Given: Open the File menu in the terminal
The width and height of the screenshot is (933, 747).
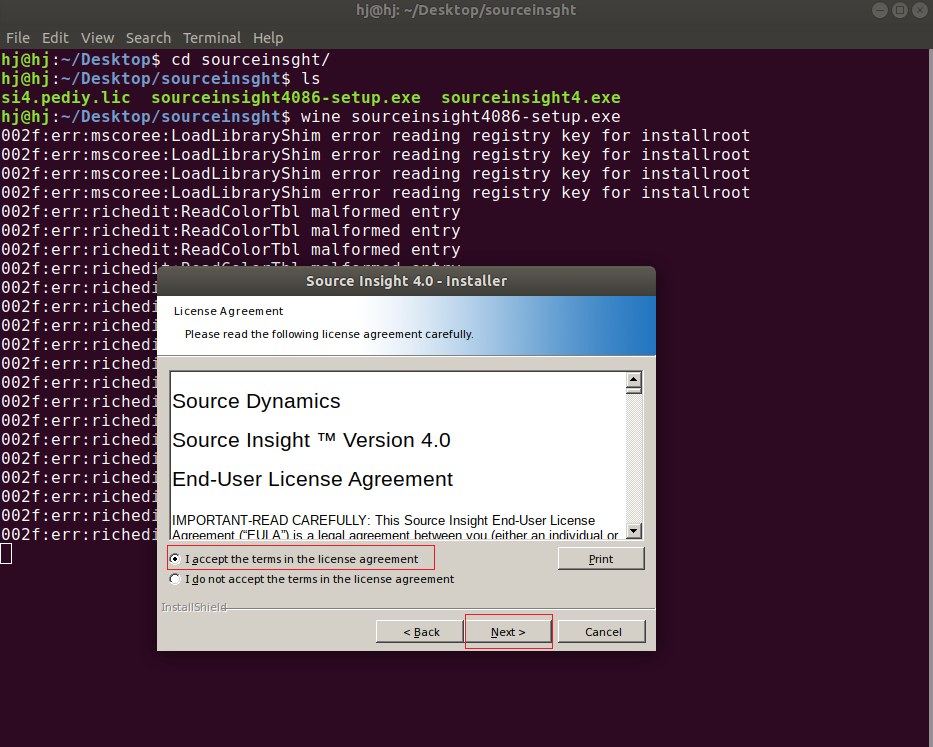Looking at the screenshot, I should click(18, 37).
